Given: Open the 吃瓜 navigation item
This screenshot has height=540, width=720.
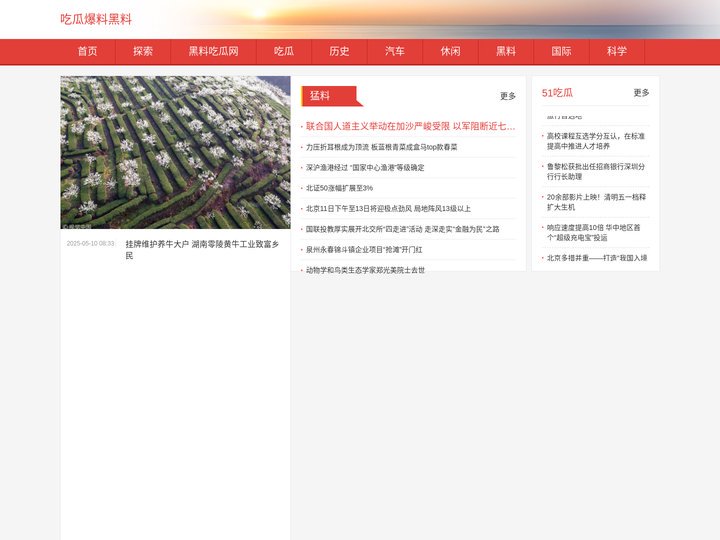Looking at the screenshot, I should point(284,51).
